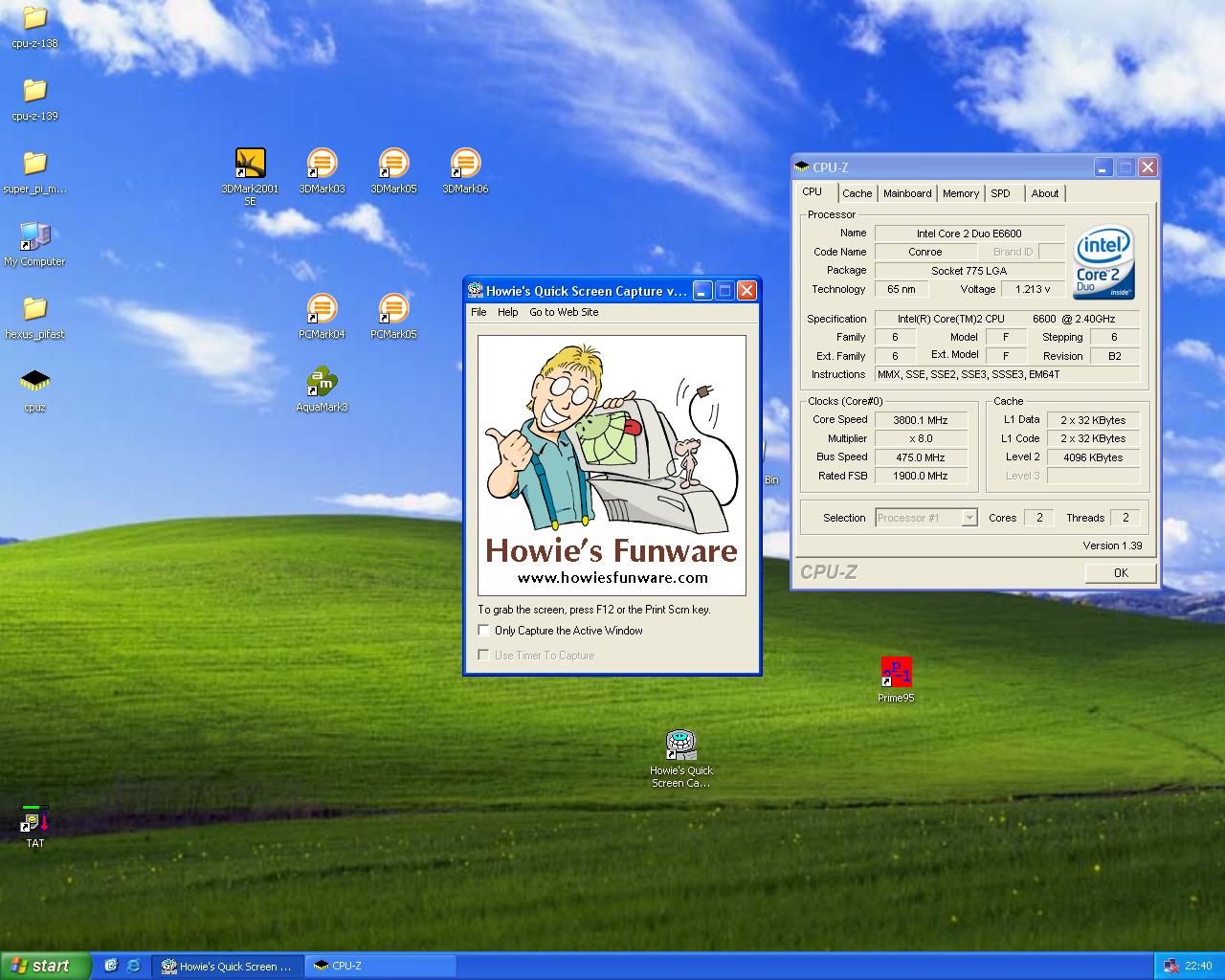Click the Rated FSB 1900.0 MHz value
This screenshot has width=1225, height=980.
[921, 476]
